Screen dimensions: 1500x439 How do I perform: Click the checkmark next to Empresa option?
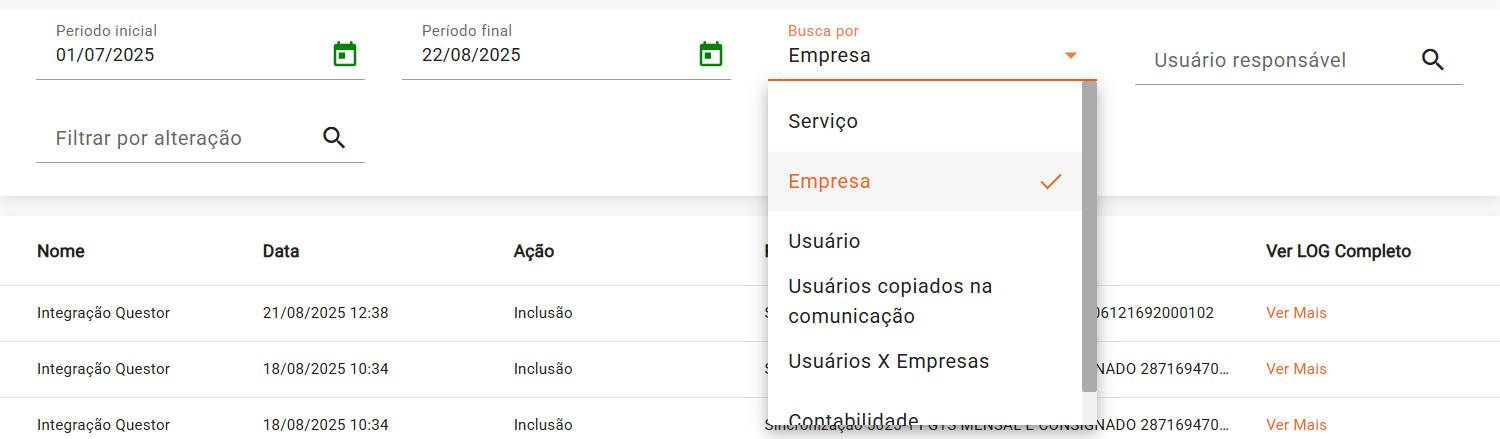point(1050,181)
